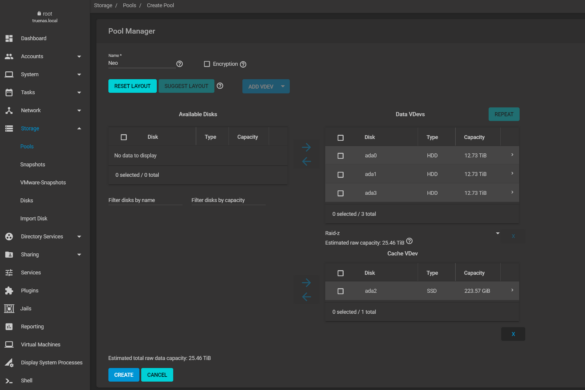Collapse the Storage menu arrow
Screen dimensions: 585x390
click(x=79, y=128)
